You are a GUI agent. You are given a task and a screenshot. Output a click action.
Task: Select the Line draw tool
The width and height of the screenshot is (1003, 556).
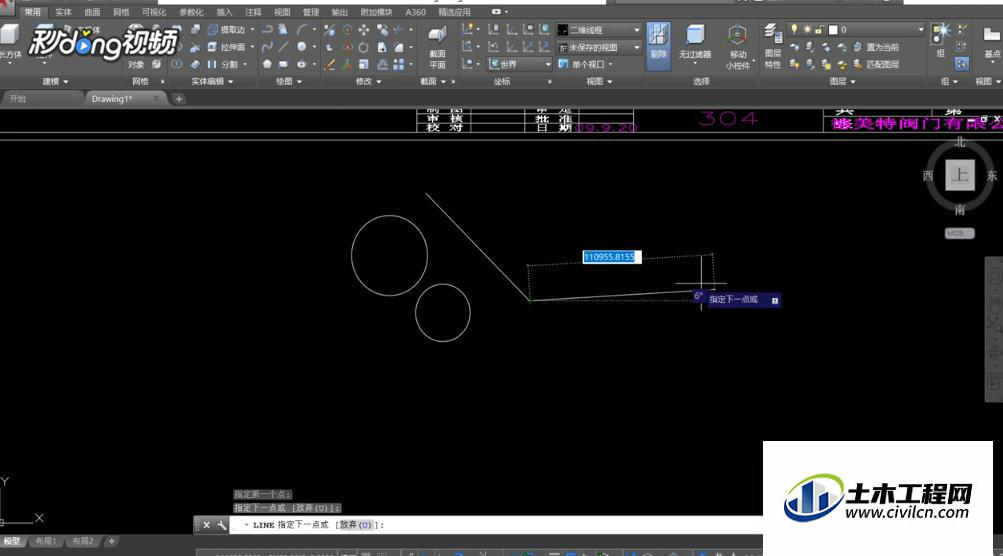(x=284, y=47)
